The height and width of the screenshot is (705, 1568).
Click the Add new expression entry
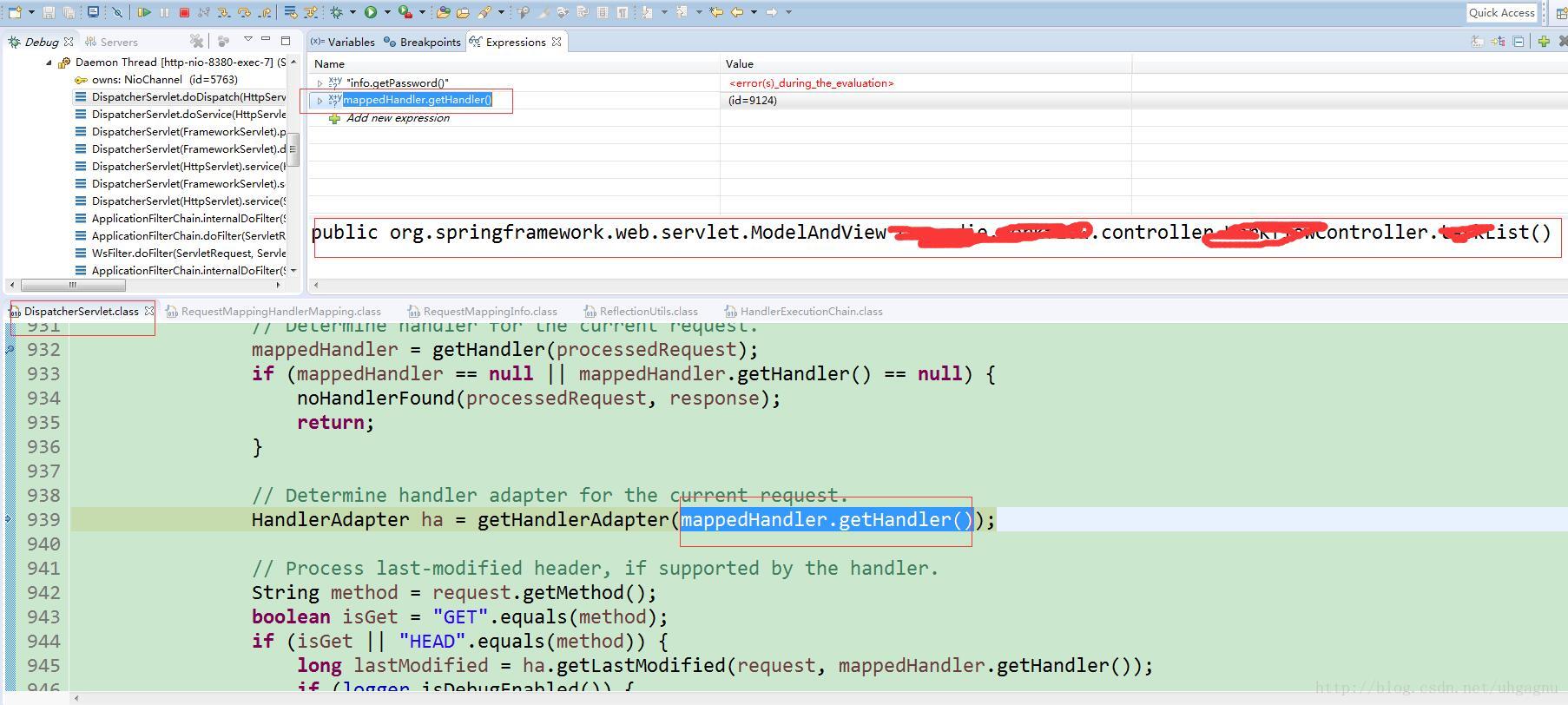[398, 118]
